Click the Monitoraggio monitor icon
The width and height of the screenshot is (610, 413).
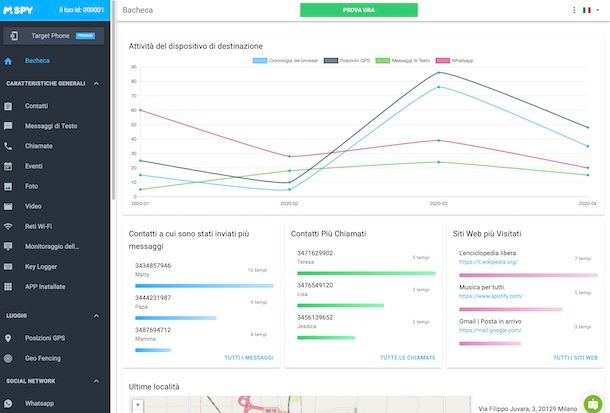point(8,247)
